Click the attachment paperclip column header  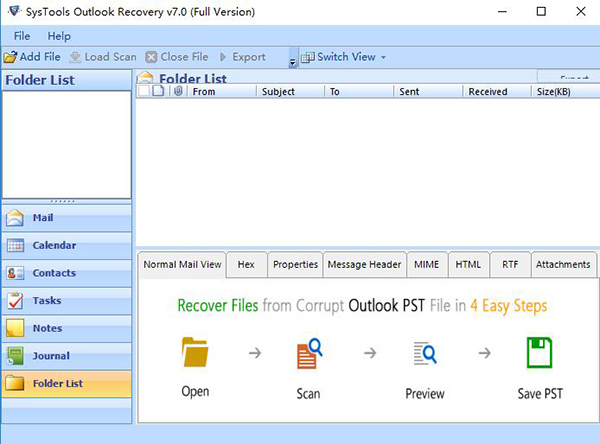coord(178,91)
